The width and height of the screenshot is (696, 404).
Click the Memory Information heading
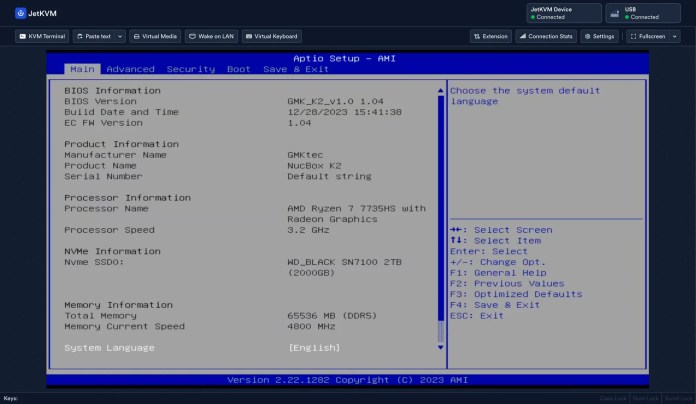[x=119, y=305]
